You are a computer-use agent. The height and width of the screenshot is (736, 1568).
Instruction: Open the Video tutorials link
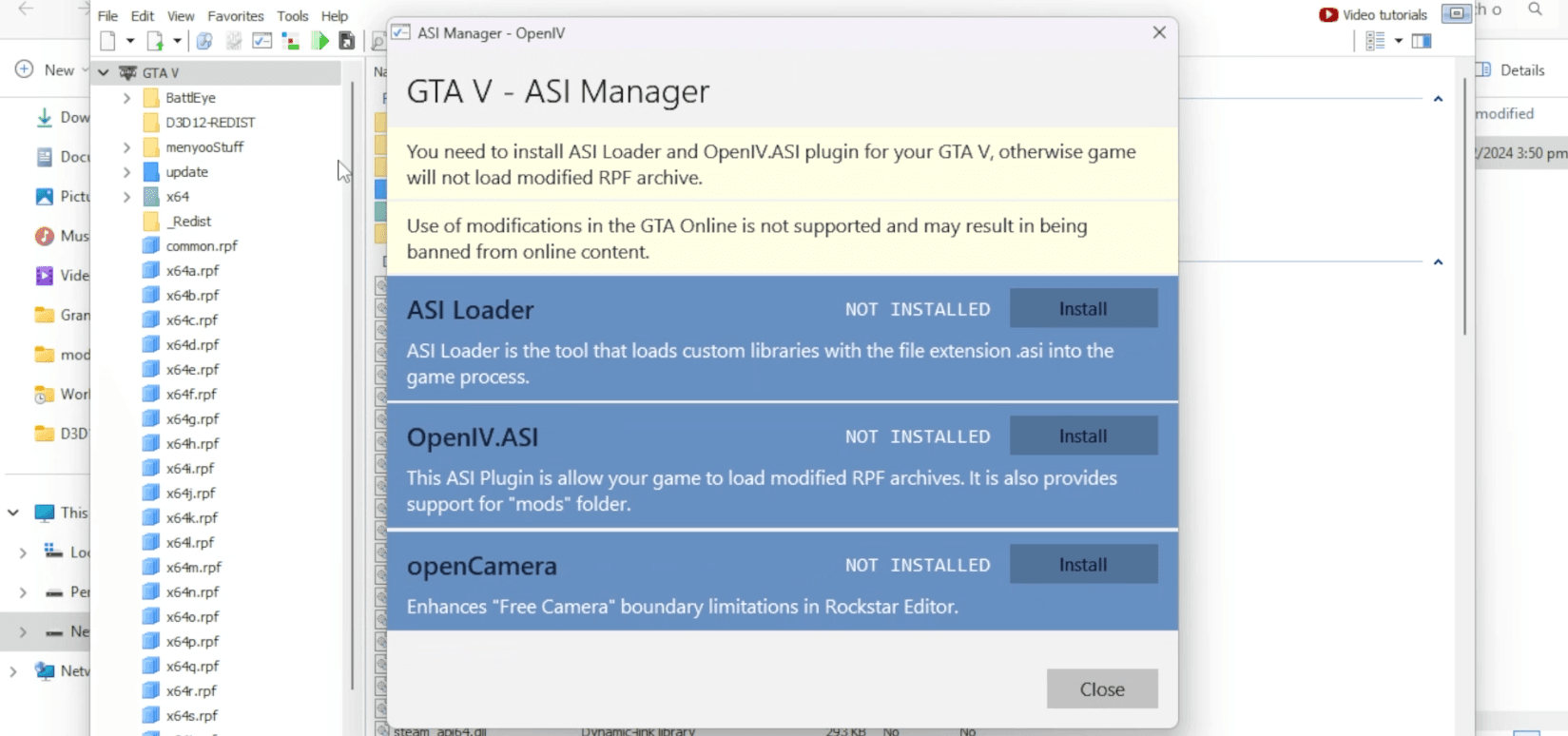point(1384,15)
